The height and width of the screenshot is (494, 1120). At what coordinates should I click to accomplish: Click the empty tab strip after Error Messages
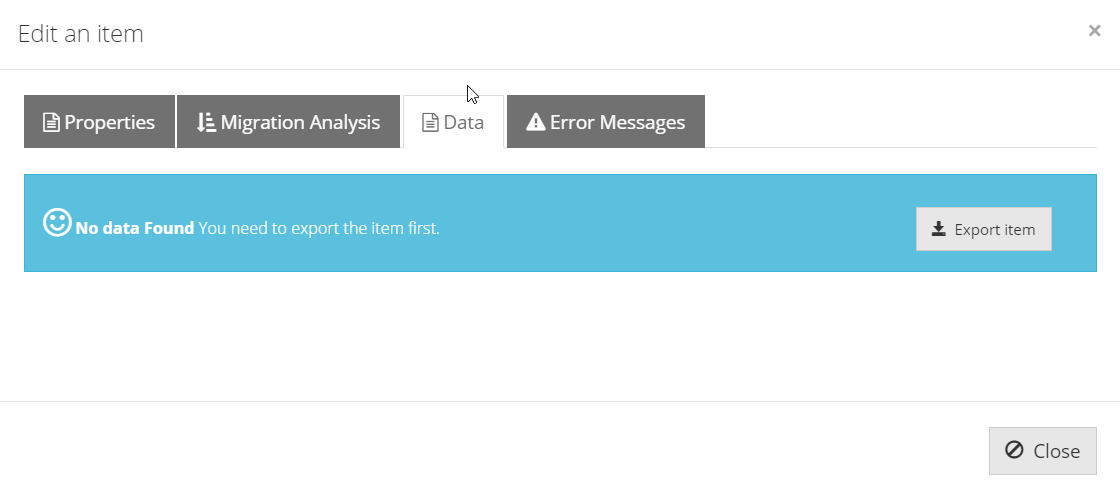(900, 121)
